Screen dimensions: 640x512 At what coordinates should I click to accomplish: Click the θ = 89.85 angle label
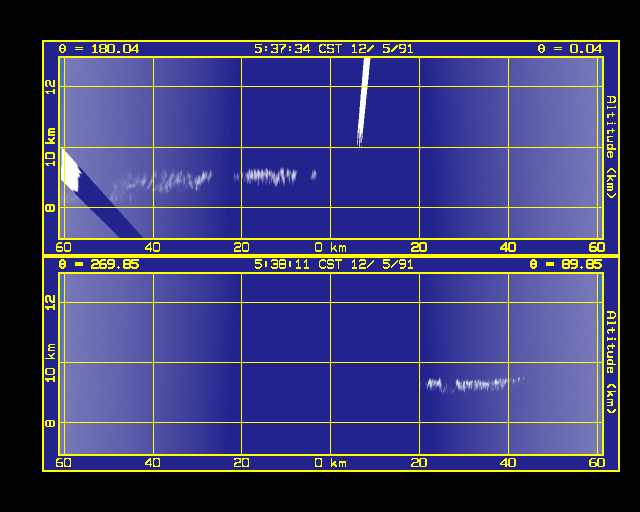(x=565, y=264)
